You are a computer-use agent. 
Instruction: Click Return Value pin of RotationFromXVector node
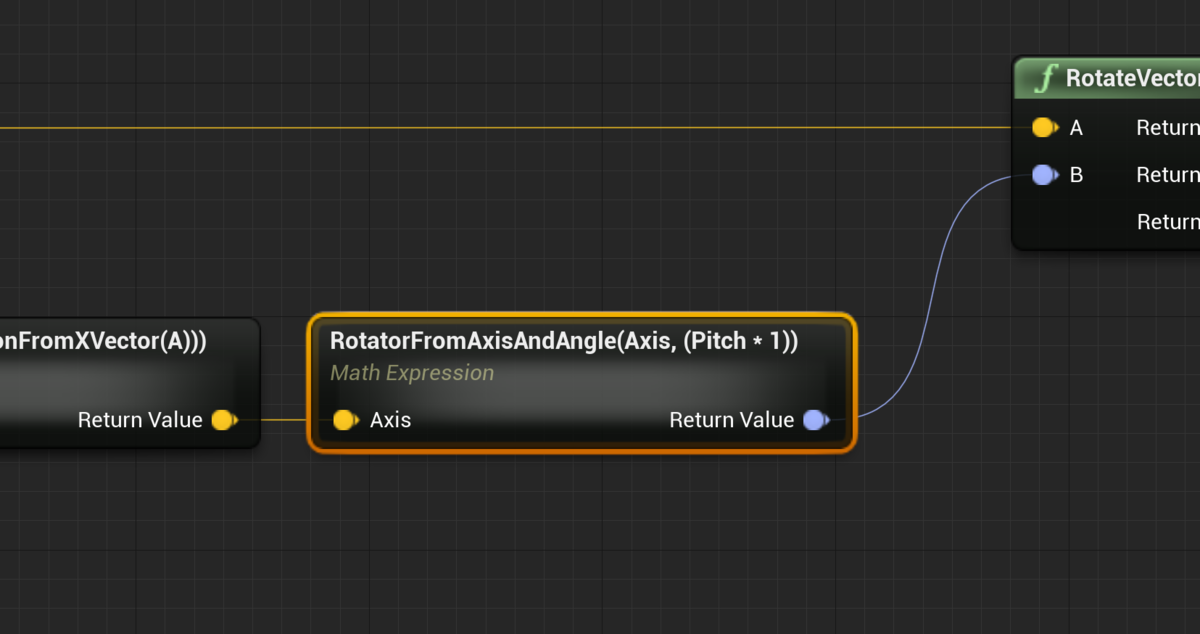point(224,420)
